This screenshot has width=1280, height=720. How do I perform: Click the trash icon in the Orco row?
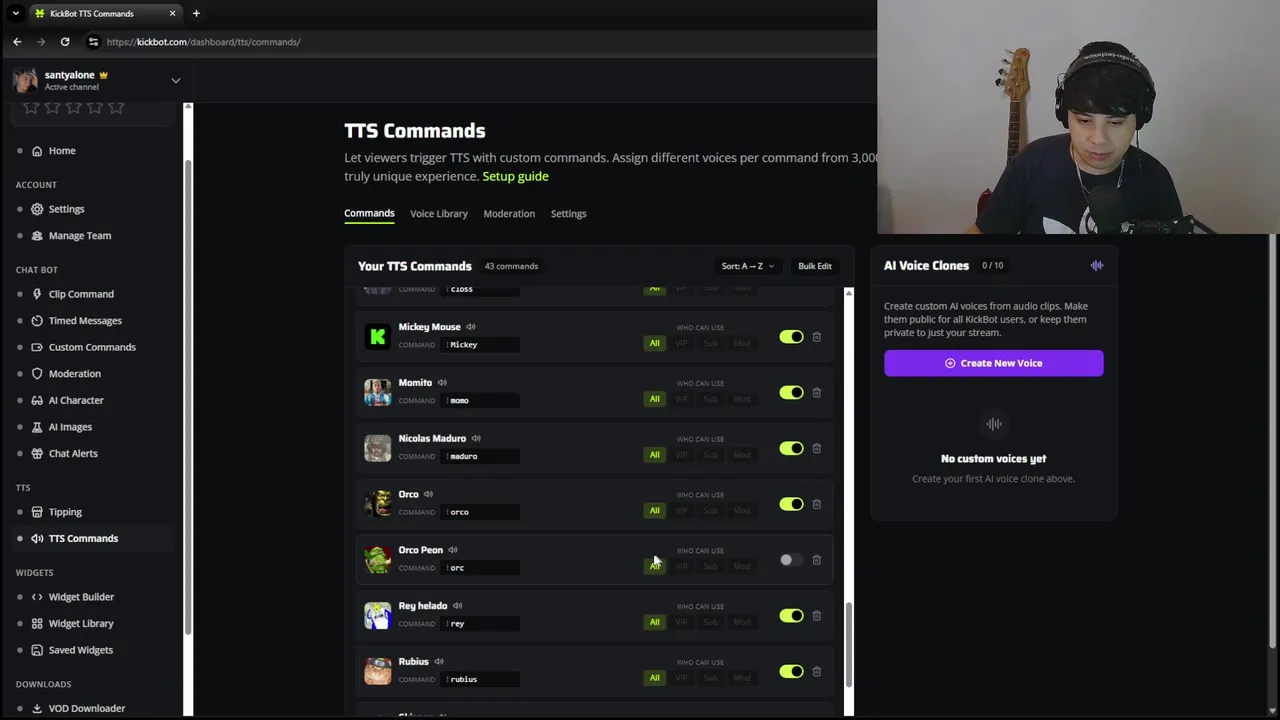(x=816, y=504)
